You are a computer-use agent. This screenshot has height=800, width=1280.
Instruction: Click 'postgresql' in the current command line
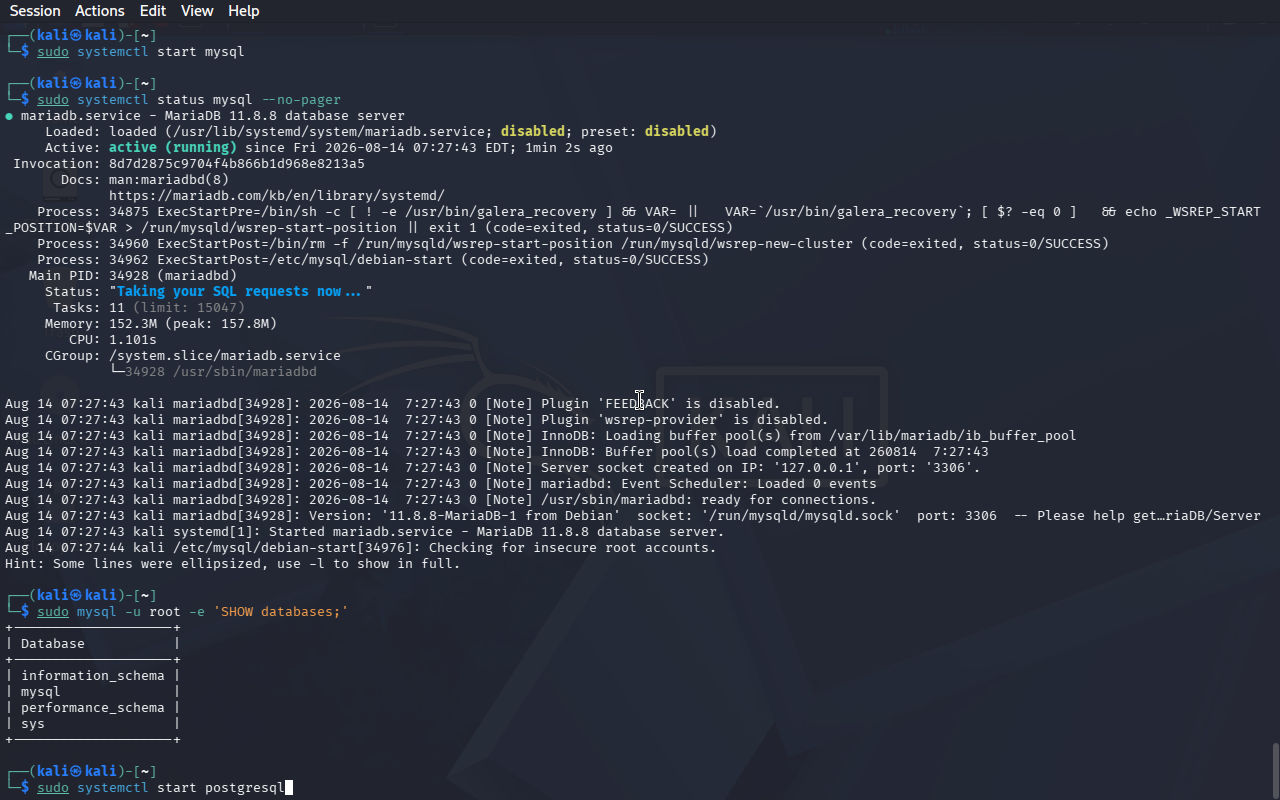(245, 788)
